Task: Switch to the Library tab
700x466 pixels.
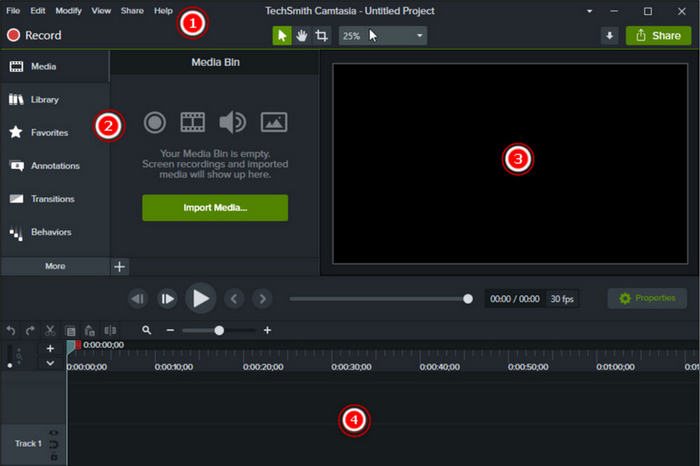Action: coord(54,100)
